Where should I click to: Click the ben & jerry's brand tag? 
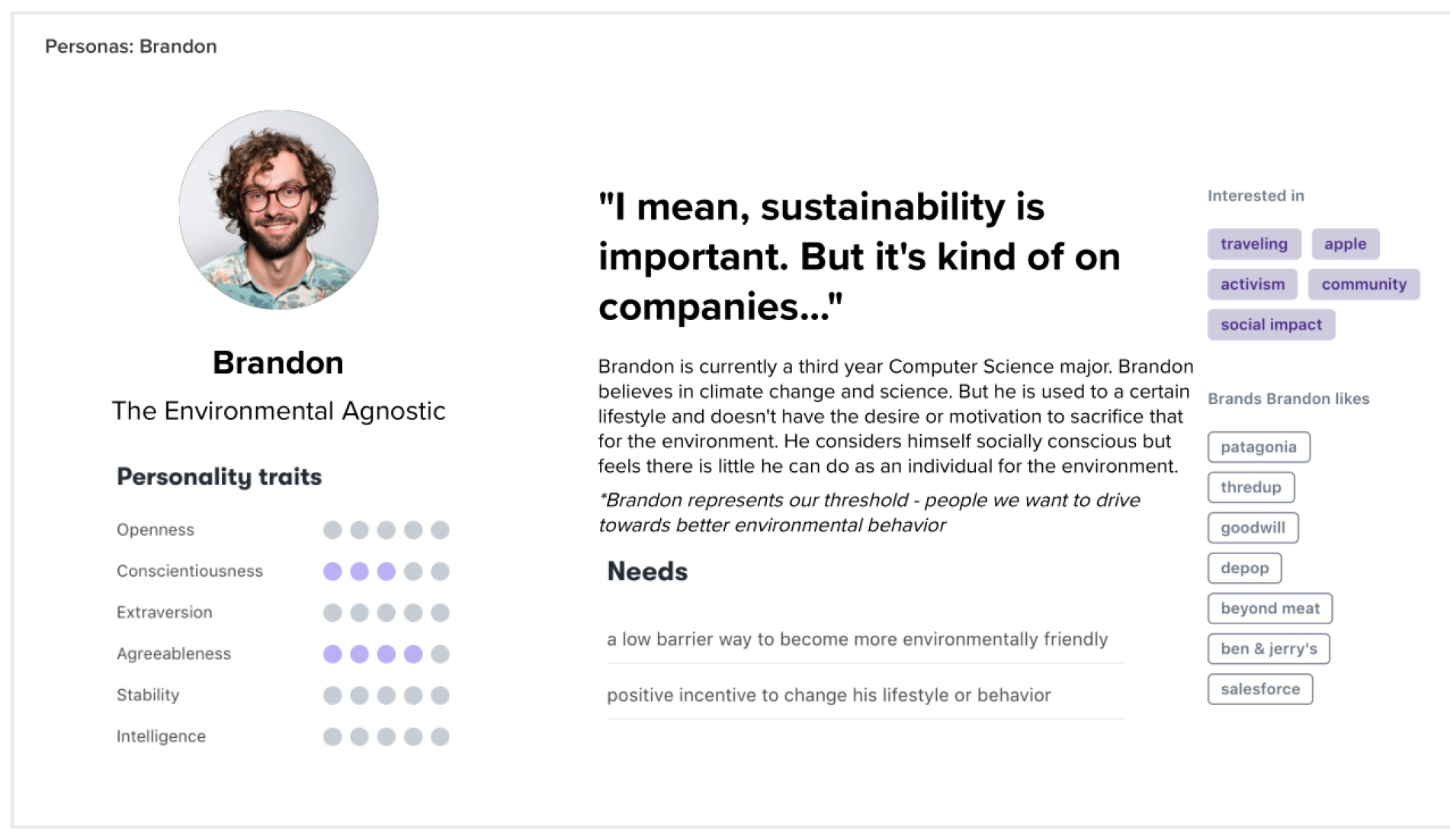[x=1269, y=649]
